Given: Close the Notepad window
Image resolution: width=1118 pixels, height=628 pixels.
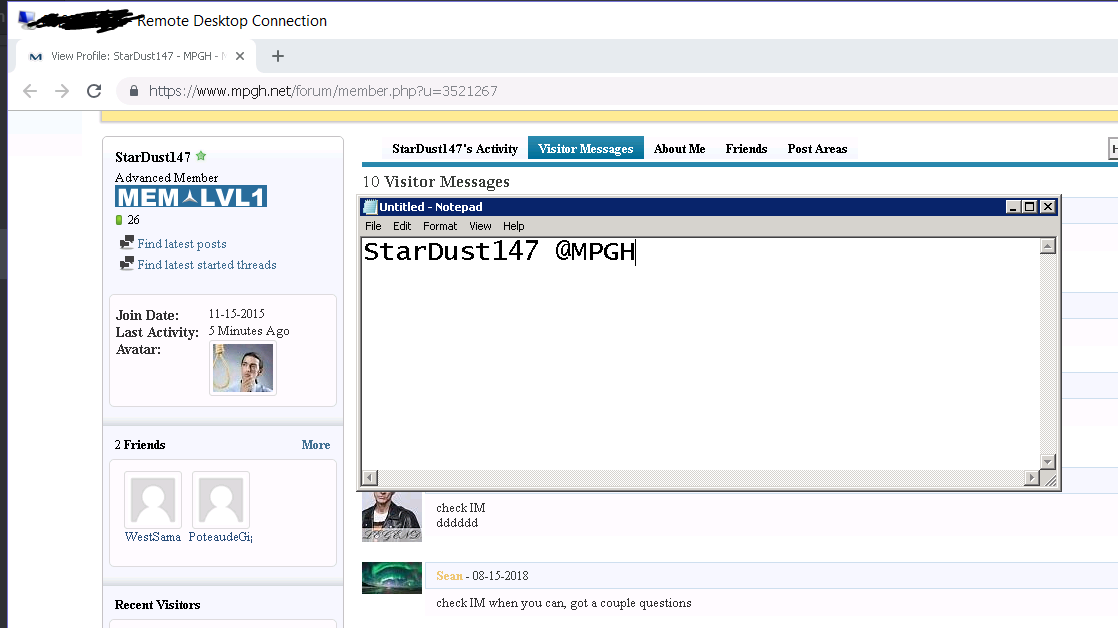Looking at the screenshot, I should click(x=1047, y=207).
